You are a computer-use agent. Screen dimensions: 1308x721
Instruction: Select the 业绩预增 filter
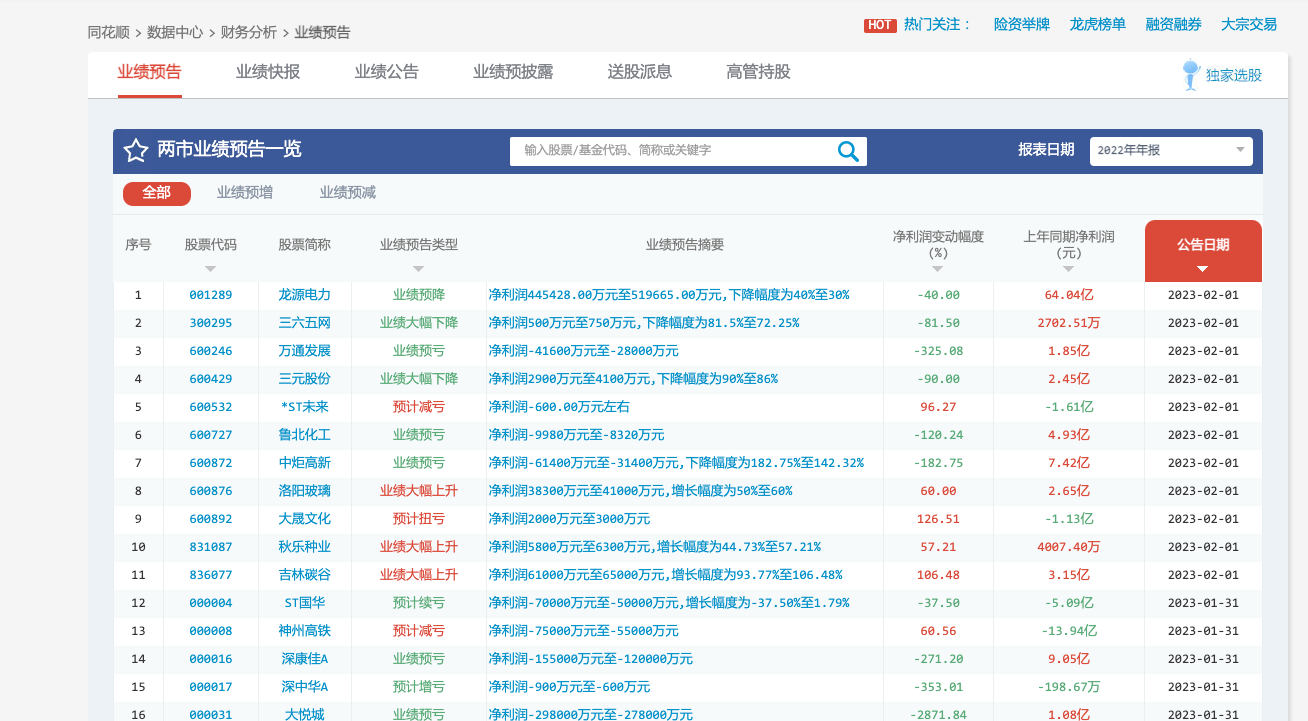coord(245,193)
